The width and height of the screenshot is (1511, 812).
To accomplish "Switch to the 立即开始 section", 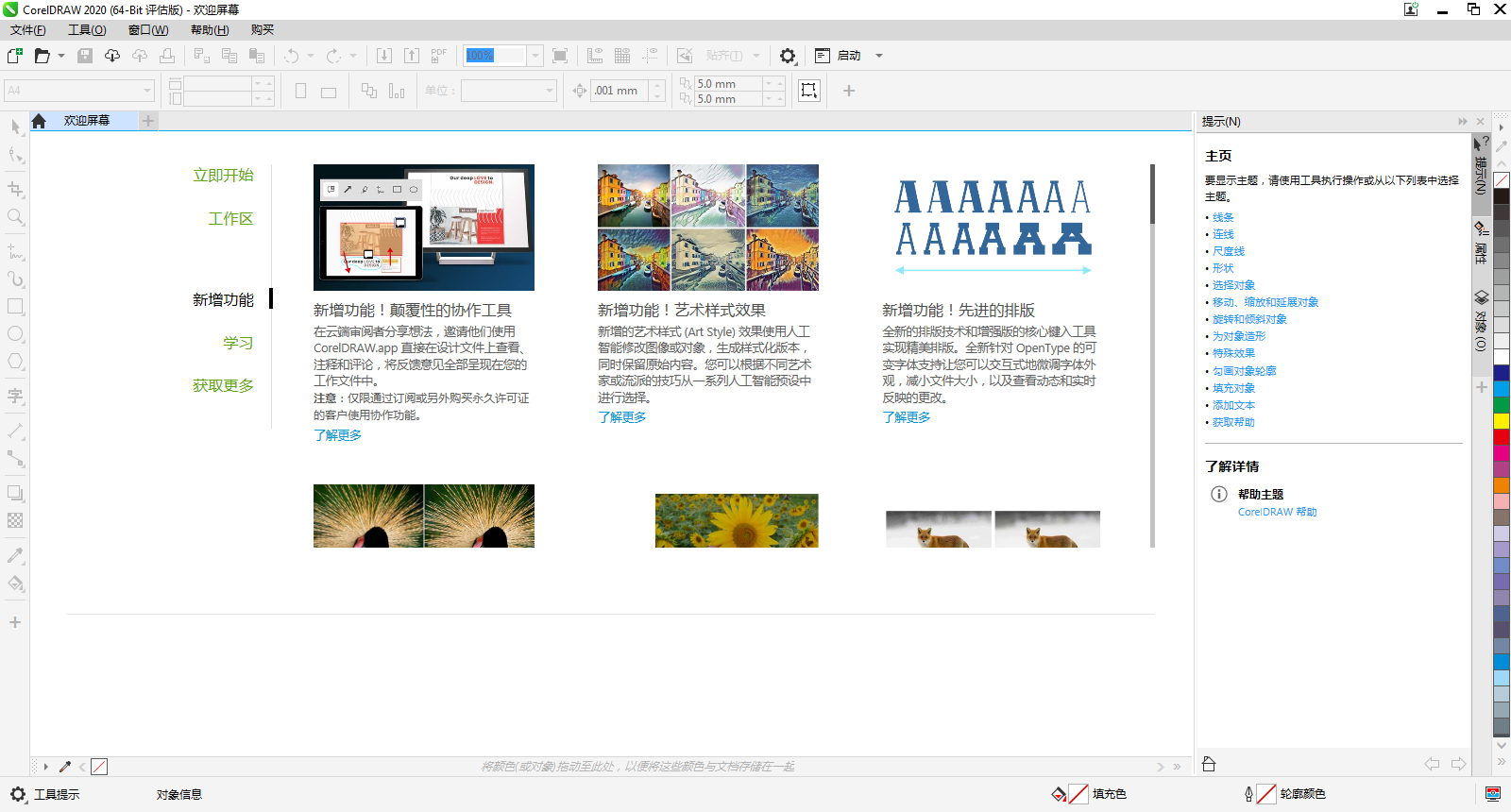I will tap(223, 175).
